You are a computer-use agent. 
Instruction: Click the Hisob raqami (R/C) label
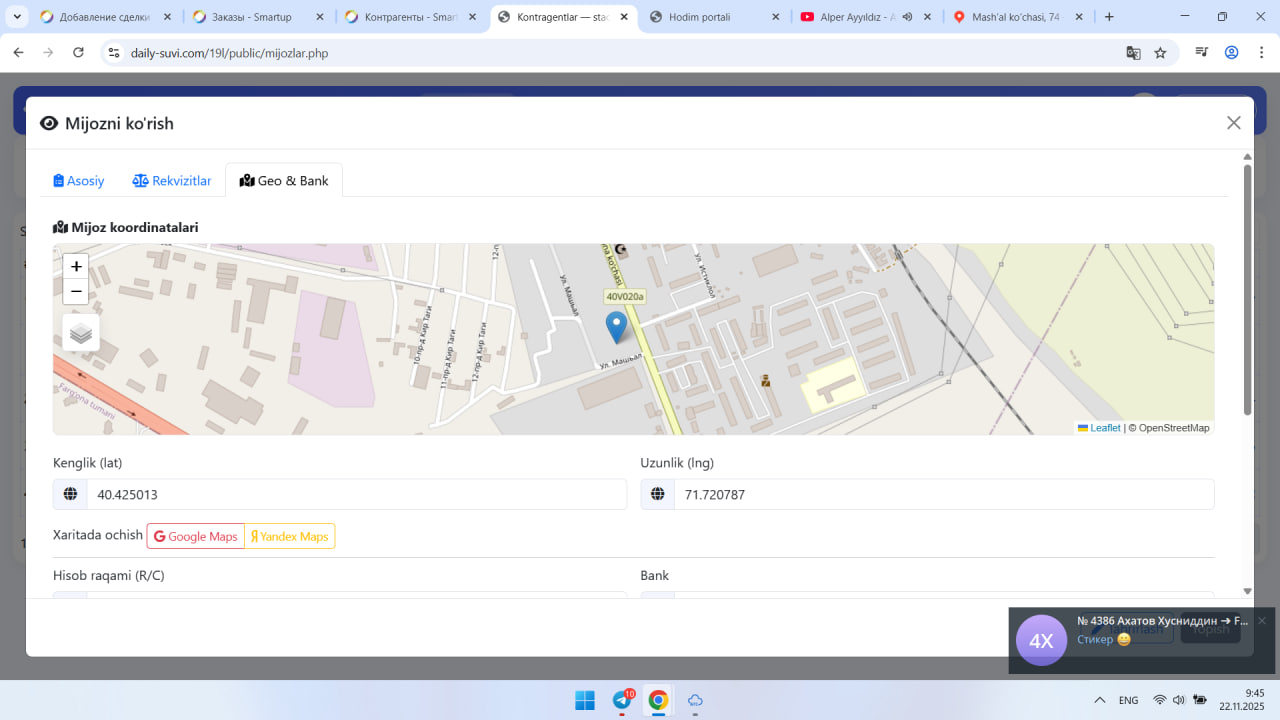coord(109,575)
